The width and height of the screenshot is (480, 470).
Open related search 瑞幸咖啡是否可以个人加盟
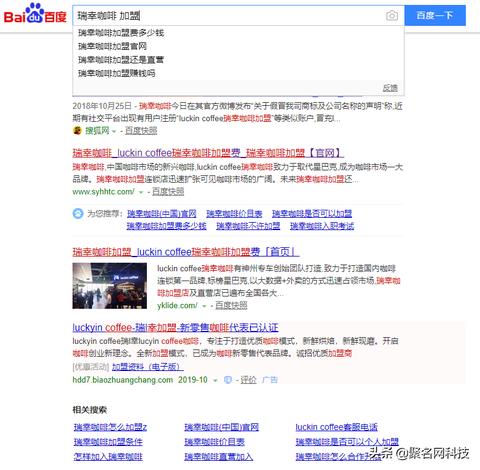[347, 442]
